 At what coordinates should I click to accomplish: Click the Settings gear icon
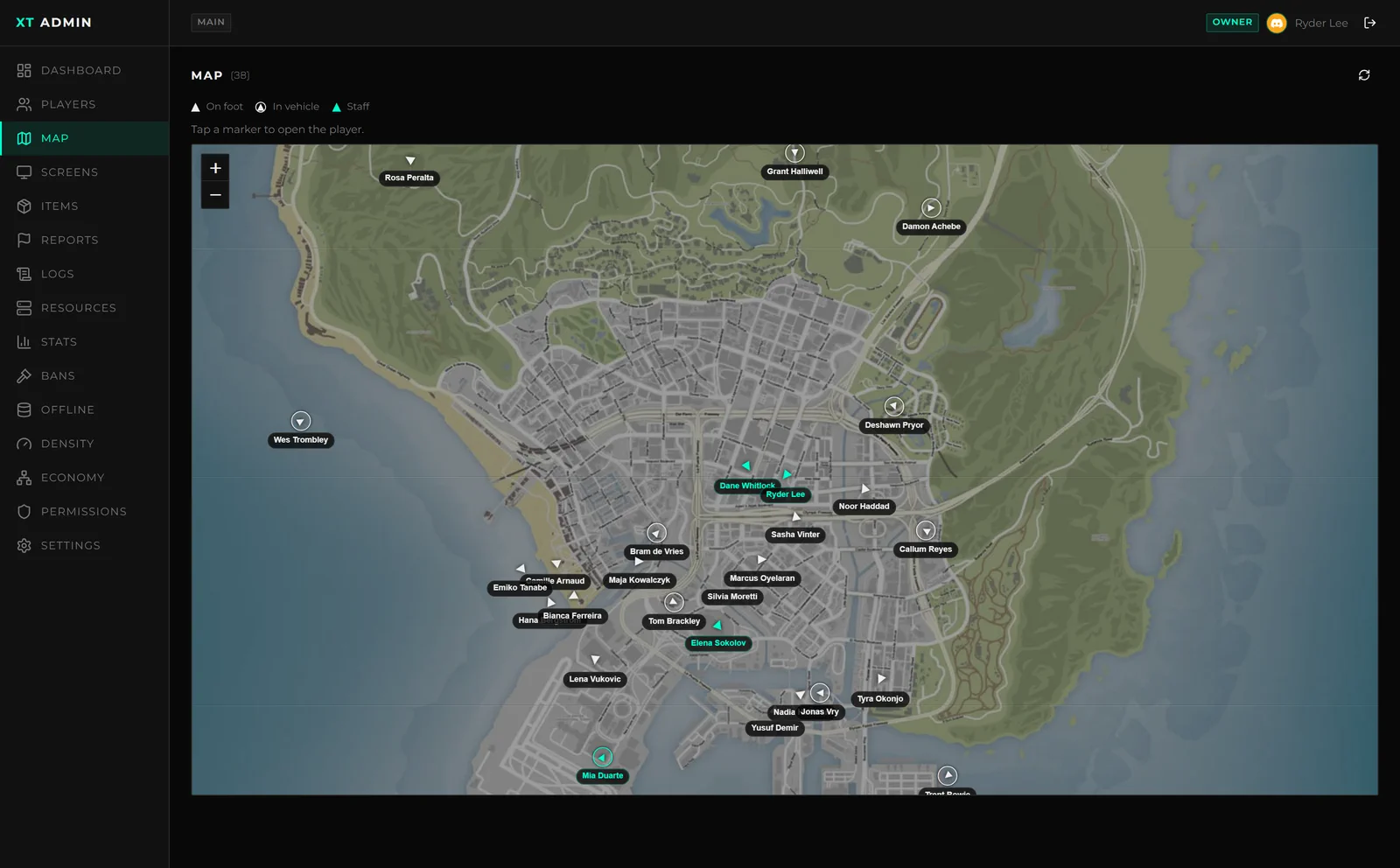click(24, 546)
